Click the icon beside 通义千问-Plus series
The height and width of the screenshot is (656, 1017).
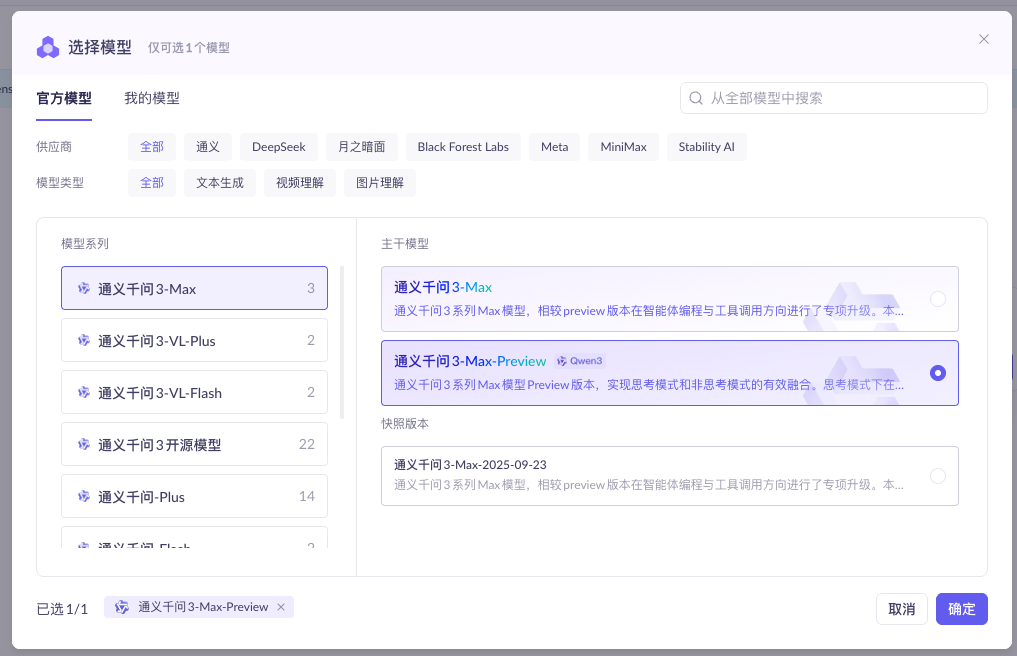click(x=84, y=496)
